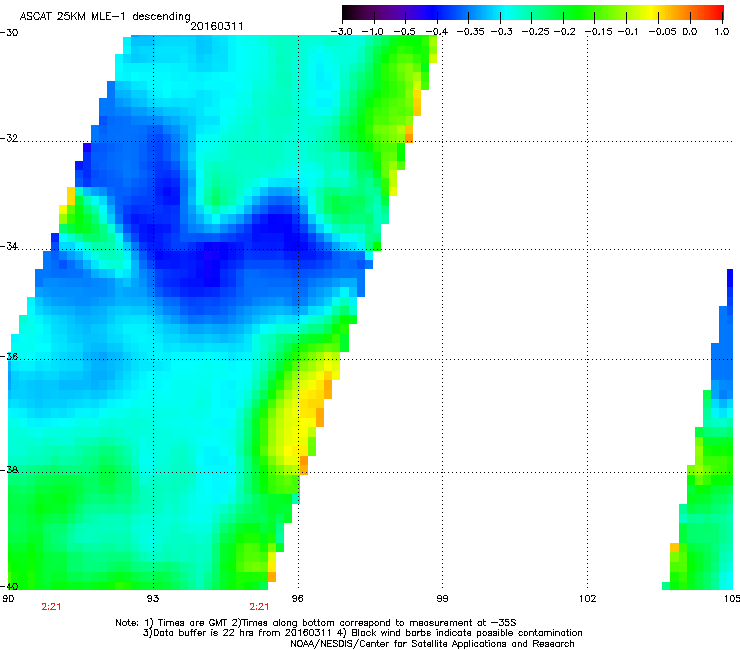
Task: Click the note line 'Data buffer is 22 hrs'
Action: (x=362, y=633)
